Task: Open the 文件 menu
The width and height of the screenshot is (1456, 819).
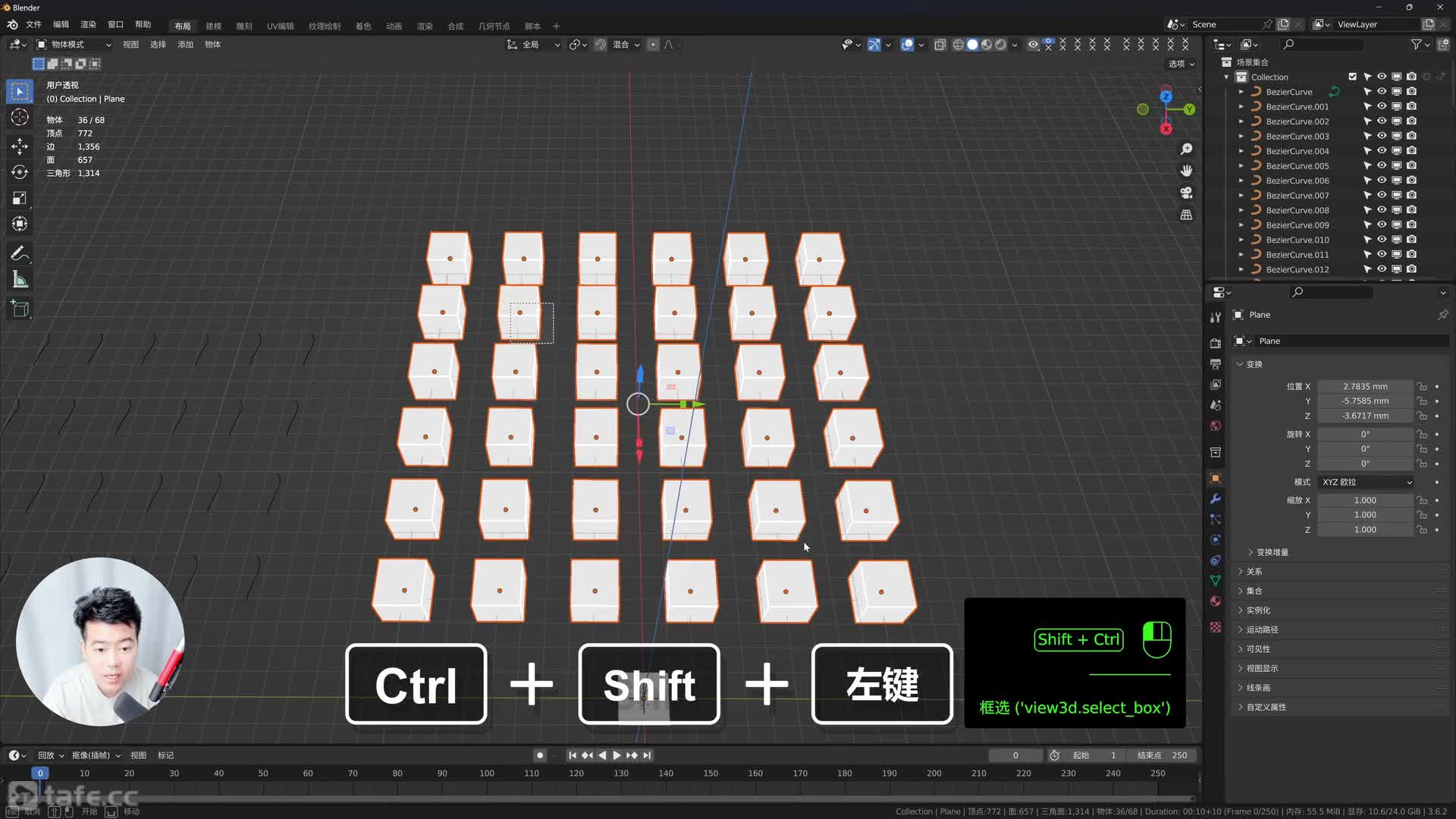Action: [x=33, y=24]
